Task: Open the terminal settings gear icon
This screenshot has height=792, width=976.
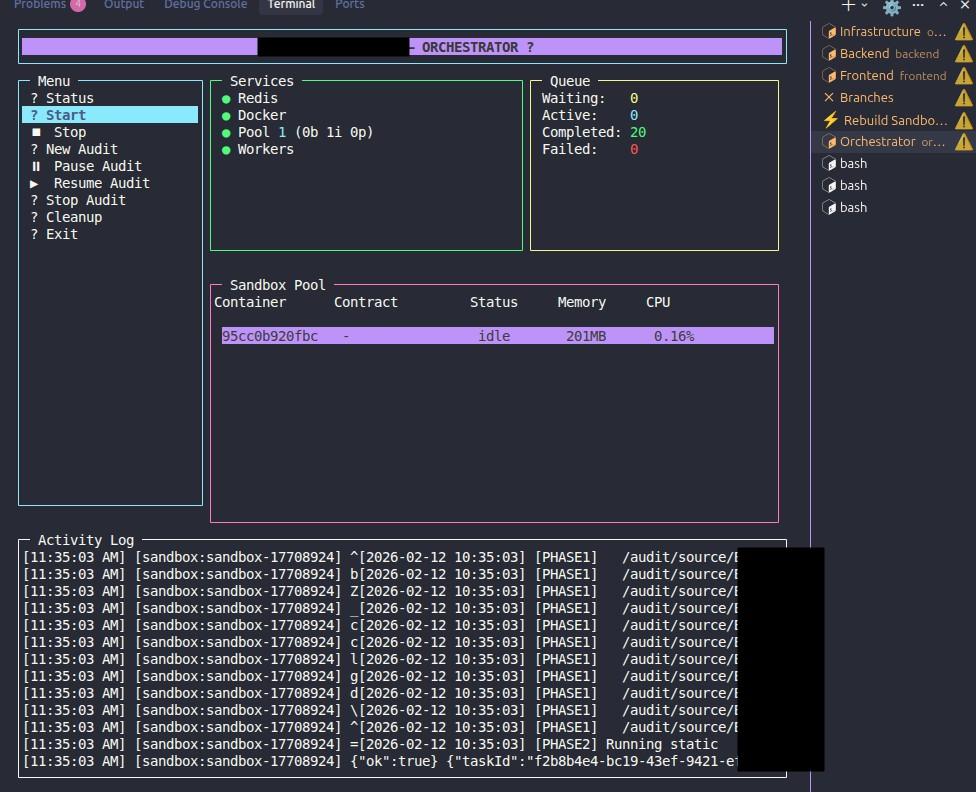Action: [x=891, y=7]
